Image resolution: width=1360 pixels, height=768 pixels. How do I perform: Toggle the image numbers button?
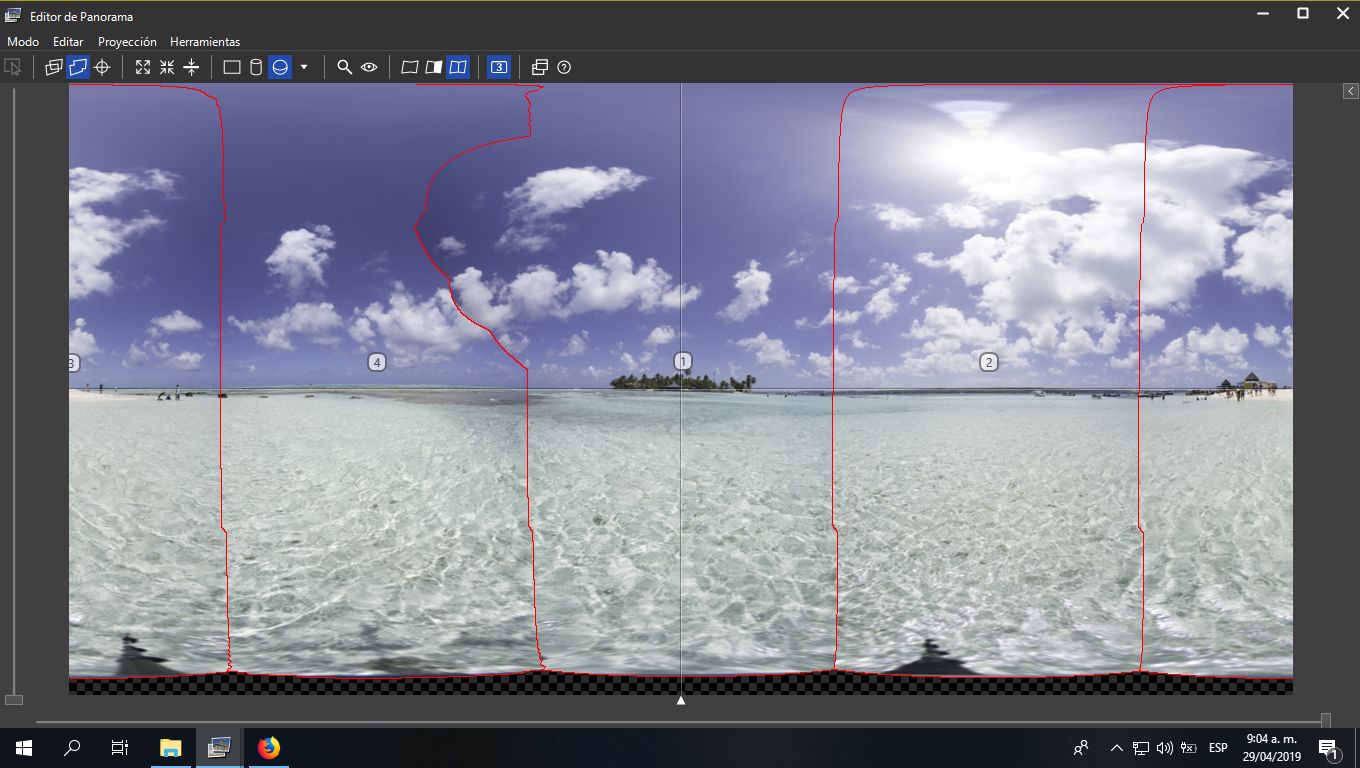pos(498,67)
